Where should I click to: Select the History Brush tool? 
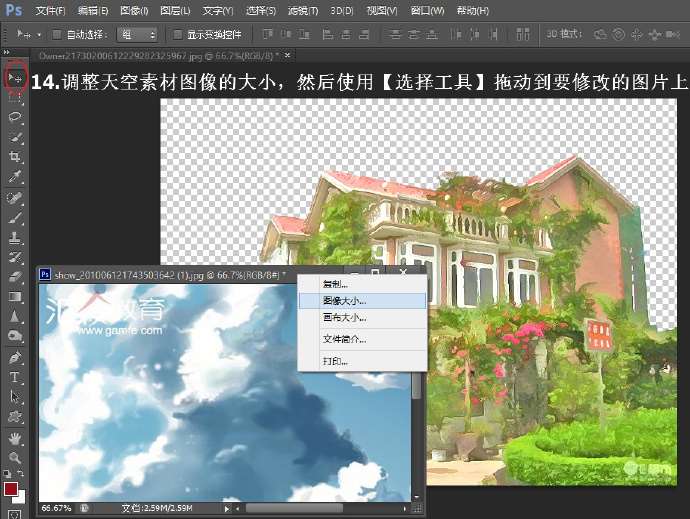coord(15,257)
